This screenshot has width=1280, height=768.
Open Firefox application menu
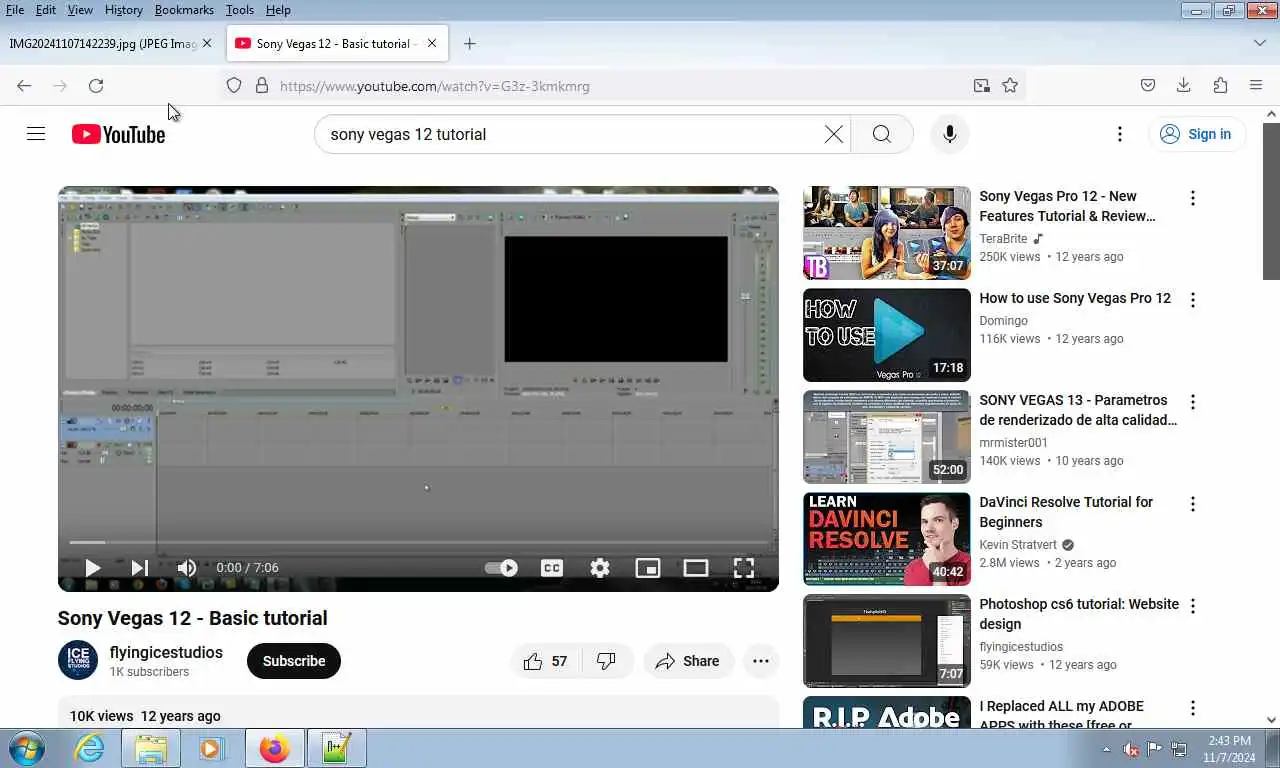pos(1256,86)
